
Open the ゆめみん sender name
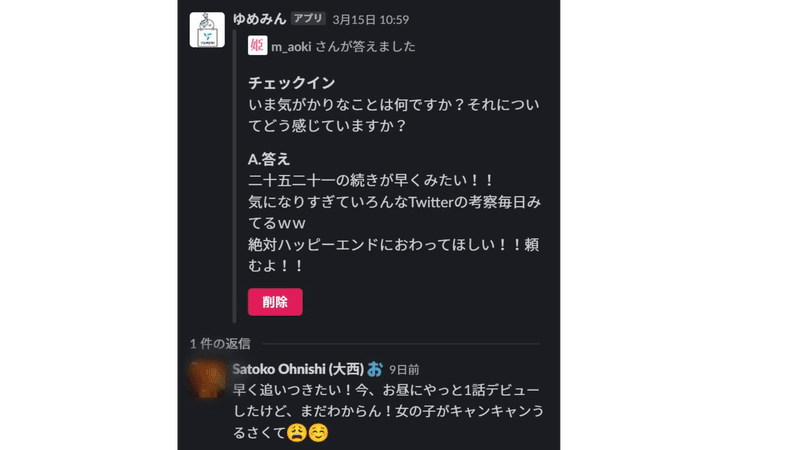[x=260, y=19]
